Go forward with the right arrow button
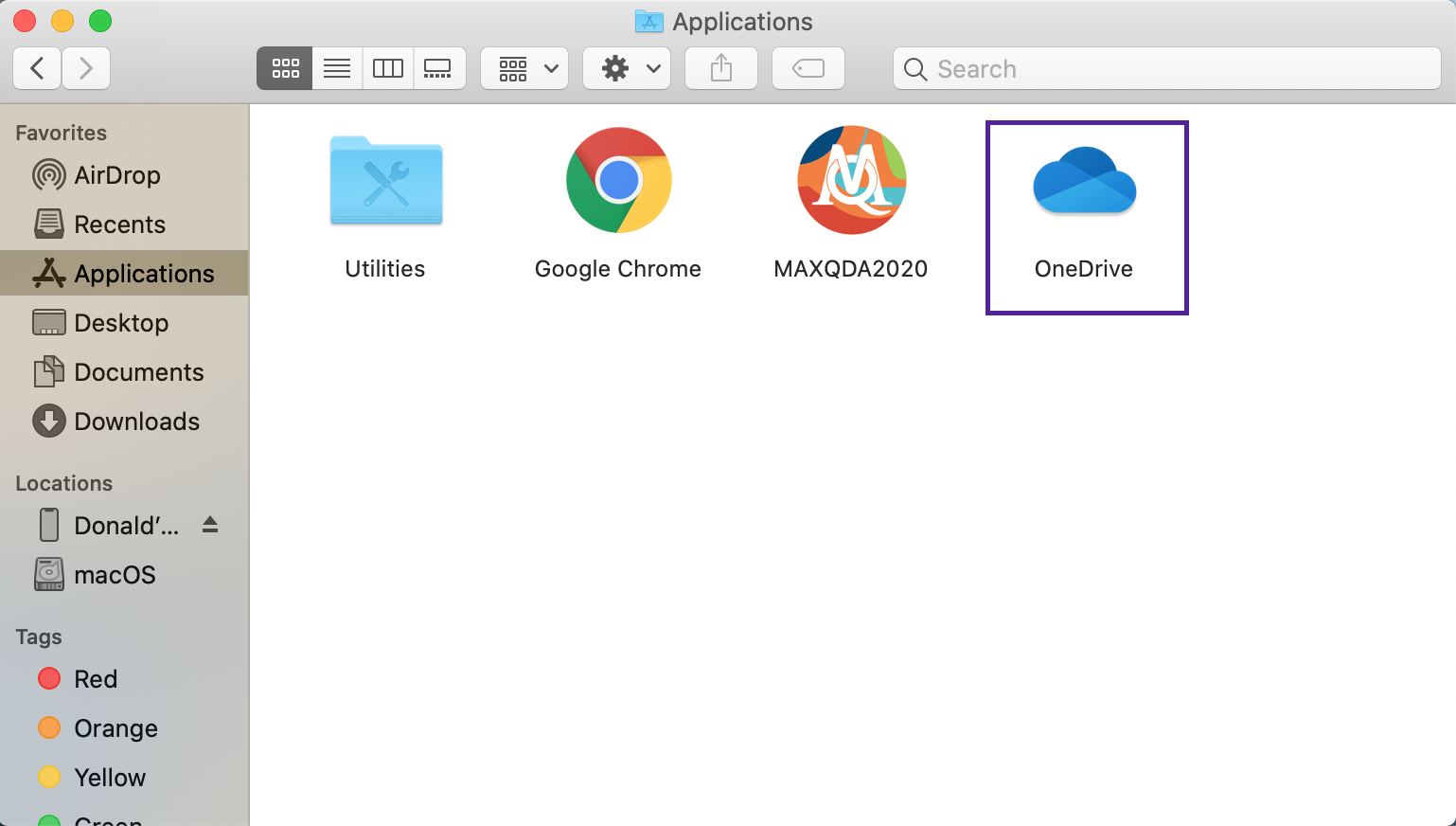 [86, 68]
